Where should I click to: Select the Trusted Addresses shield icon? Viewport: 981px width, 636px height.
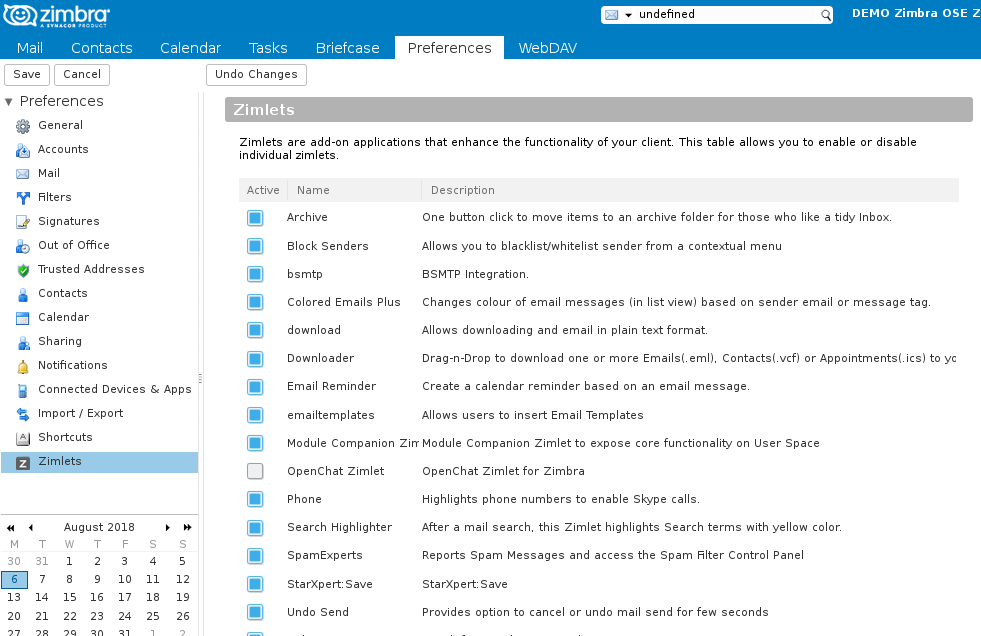[23, 270]
